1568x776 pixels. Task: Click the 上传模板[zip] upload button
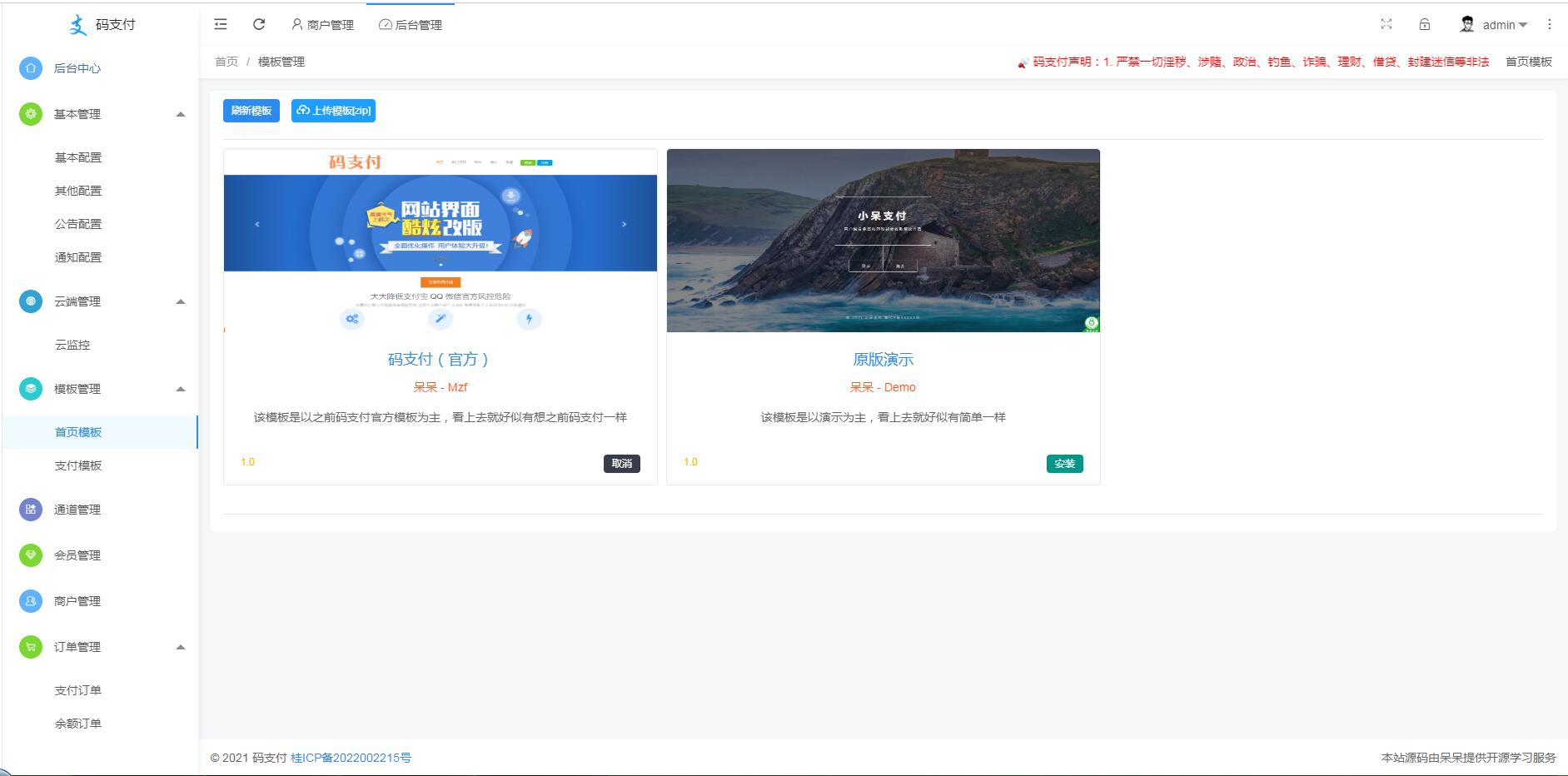(333, 111)
